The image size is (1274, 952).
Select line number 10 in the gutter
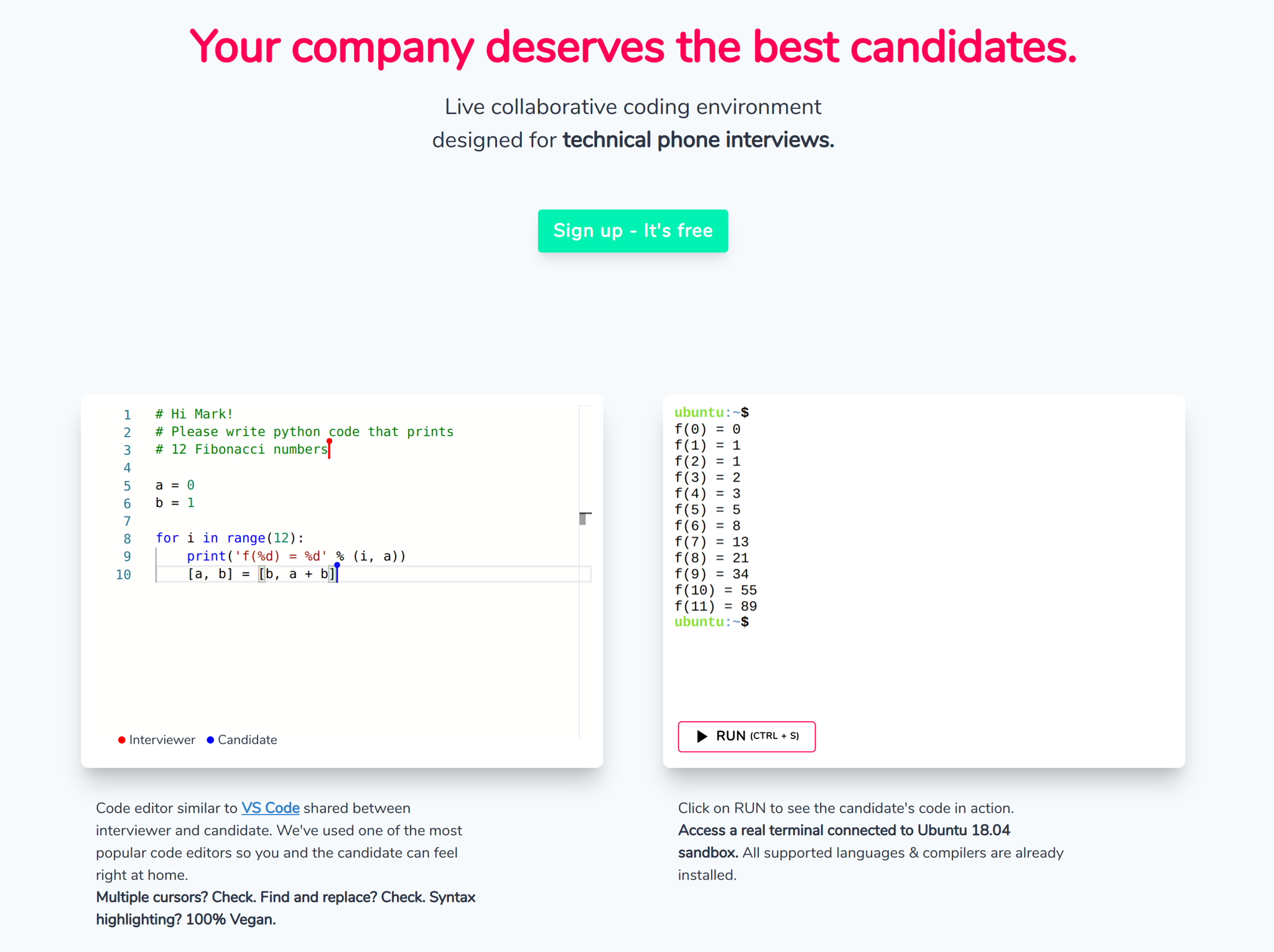pos(123,574)
